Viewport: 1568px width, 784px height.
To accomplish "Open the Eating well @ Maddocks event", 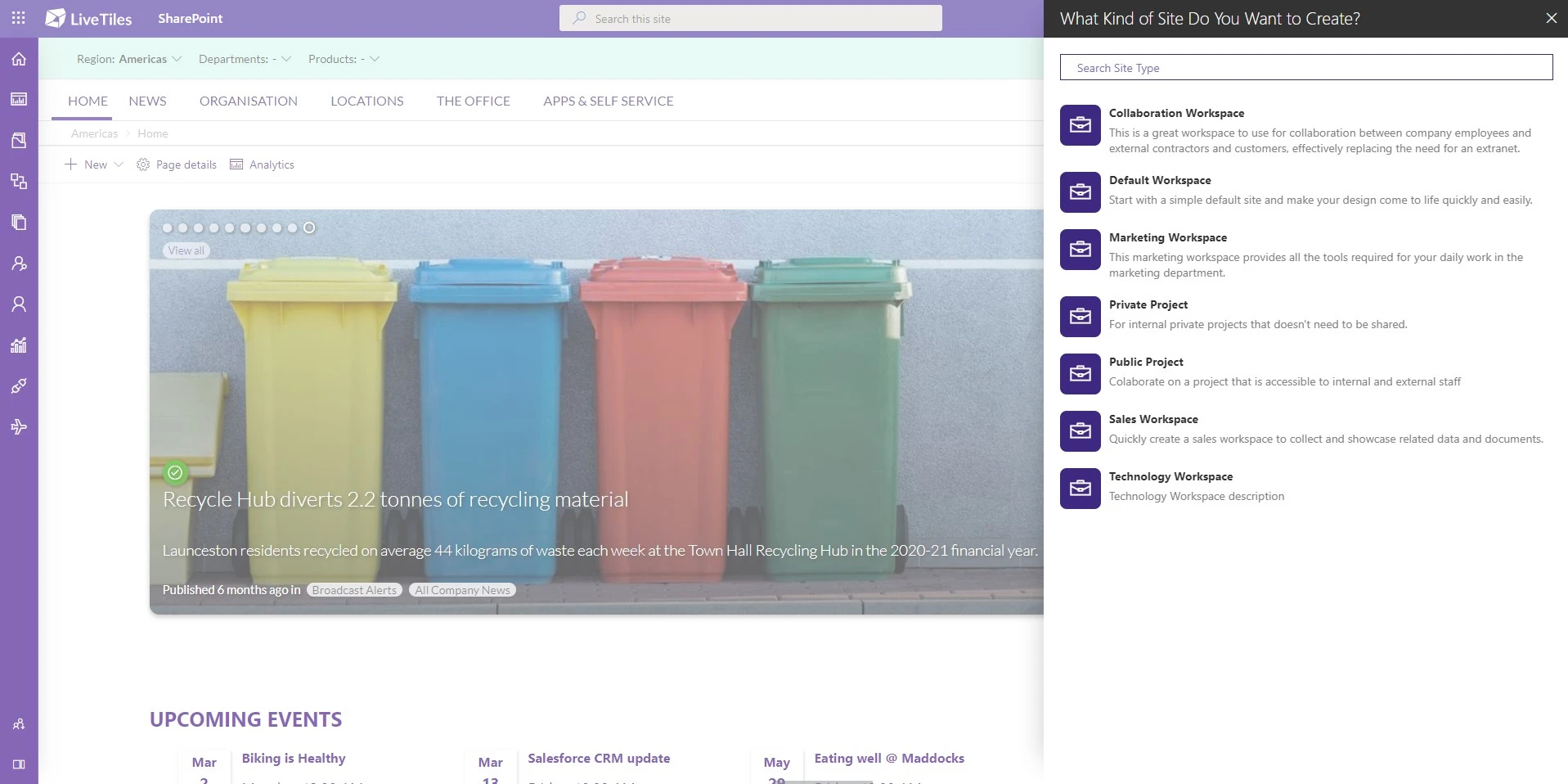I will coord(889,758).
